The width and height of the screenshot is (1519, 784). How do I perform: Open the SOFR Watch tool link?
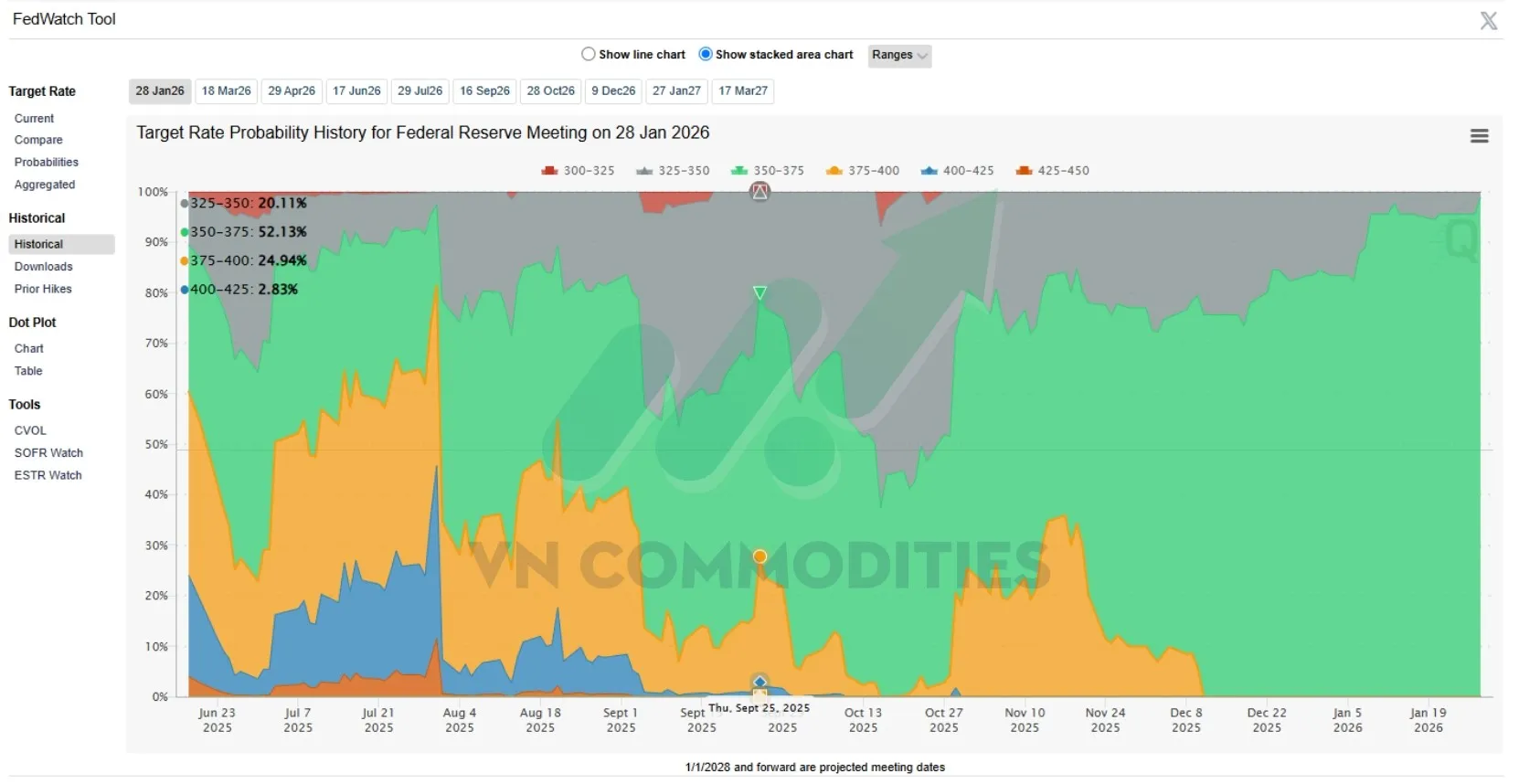pyautogui.click(x=48, y=452)
